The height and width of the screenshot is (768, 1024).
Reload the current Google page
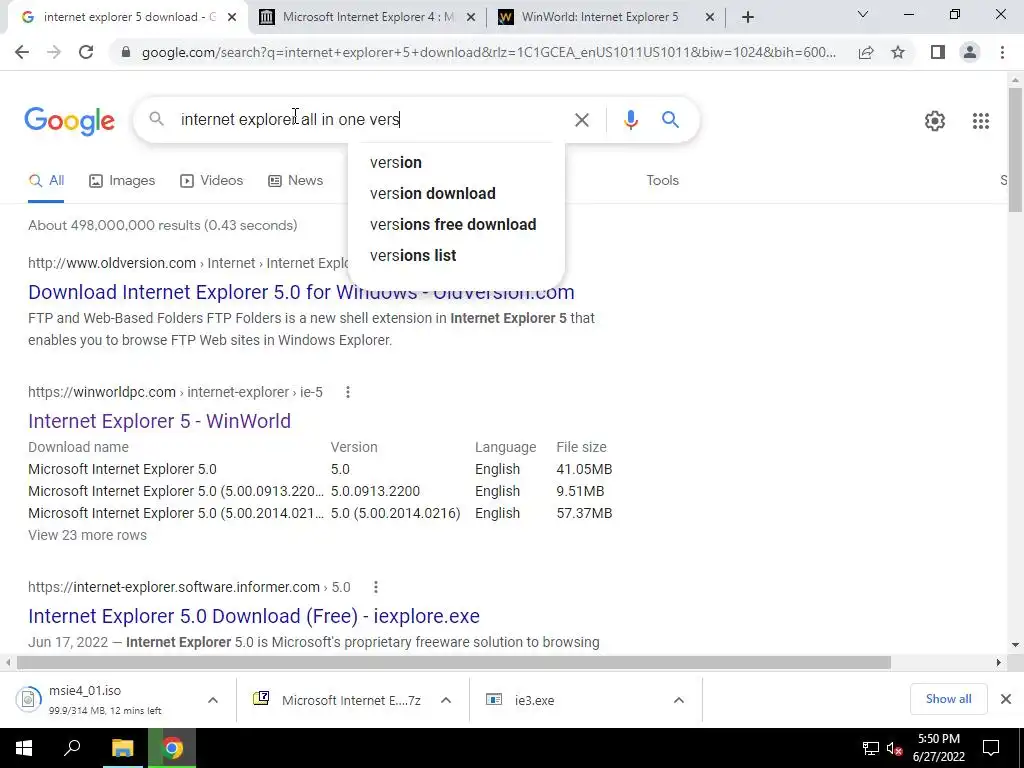pos(86,52)
